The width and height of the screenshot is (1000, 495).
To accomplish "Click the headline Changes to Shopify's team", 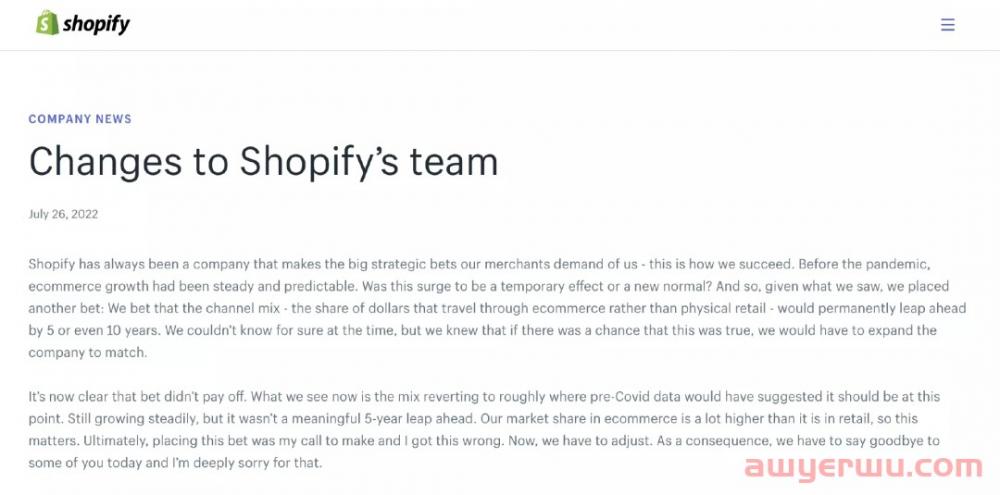I will point(263,161).
